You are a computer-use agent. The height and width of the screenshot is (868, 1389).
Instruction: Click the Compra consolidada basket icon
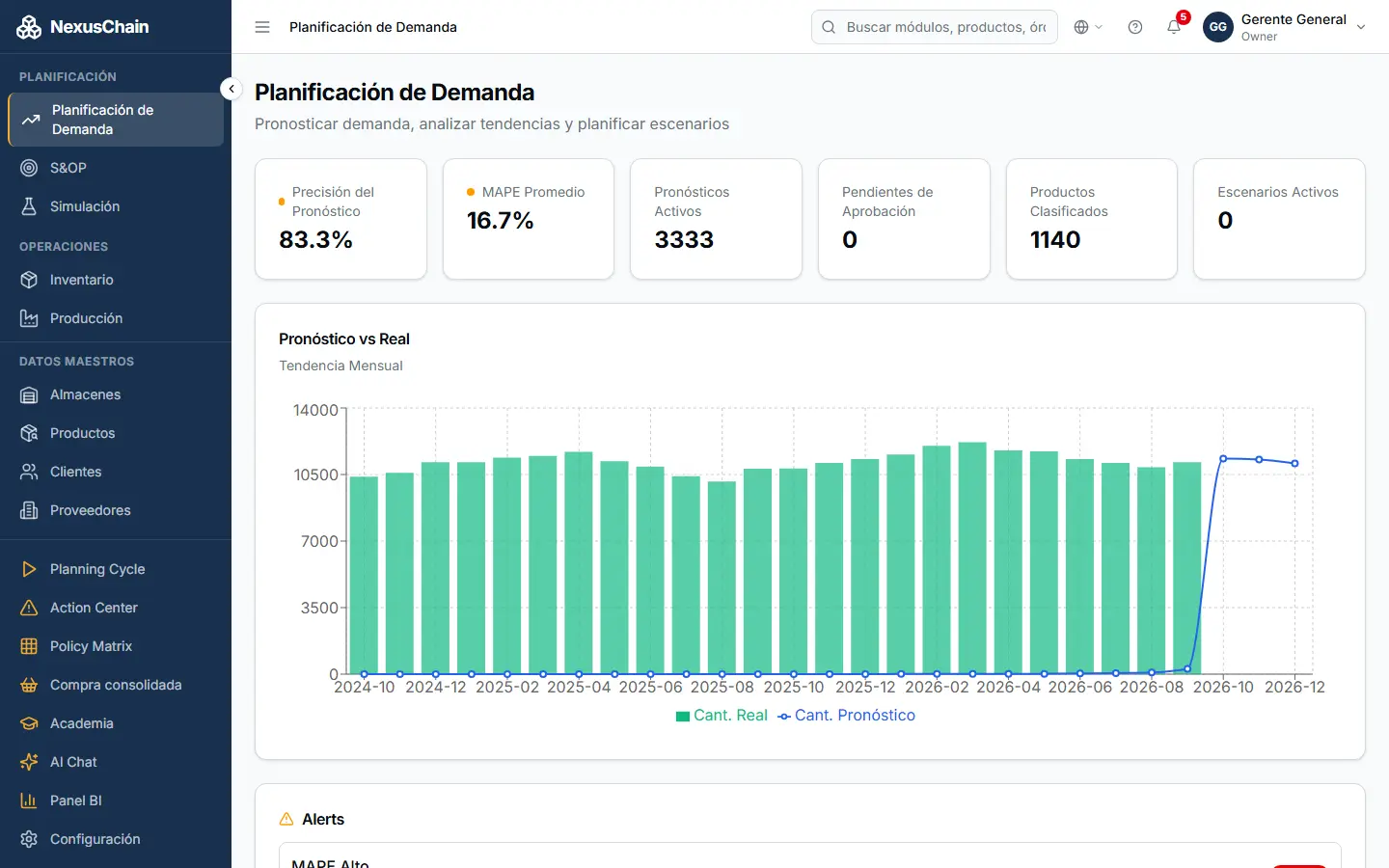[x=29, y=685]
